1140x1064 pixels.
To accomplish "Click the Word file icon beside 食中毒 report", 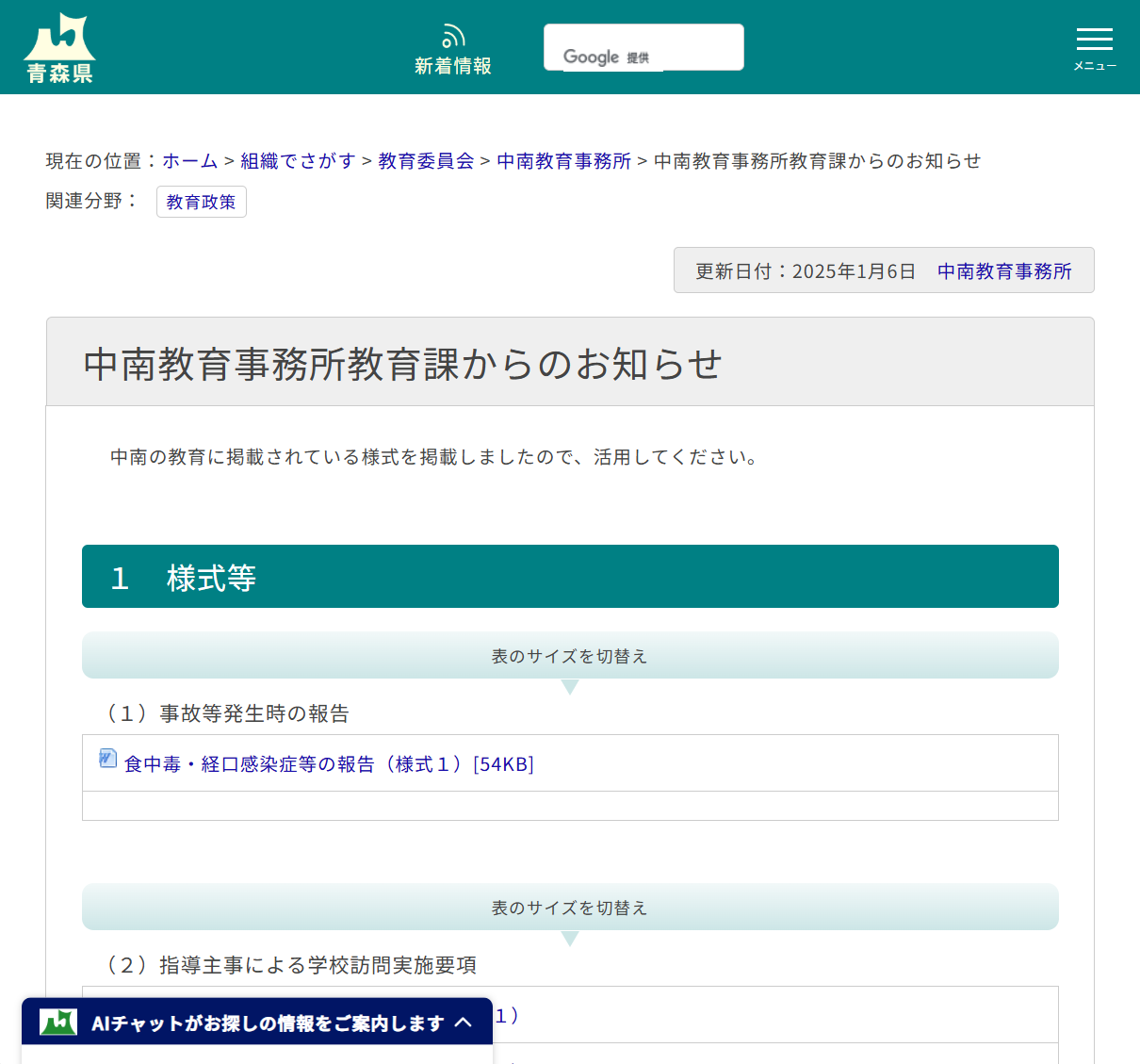I will coord(107,758).
